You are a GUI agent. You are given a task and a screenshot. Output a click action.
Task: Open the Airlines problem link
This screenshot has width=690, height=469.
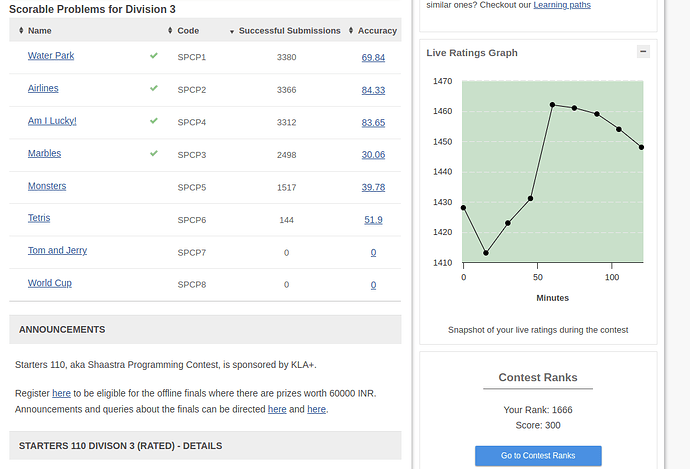[x=43, y=88]
